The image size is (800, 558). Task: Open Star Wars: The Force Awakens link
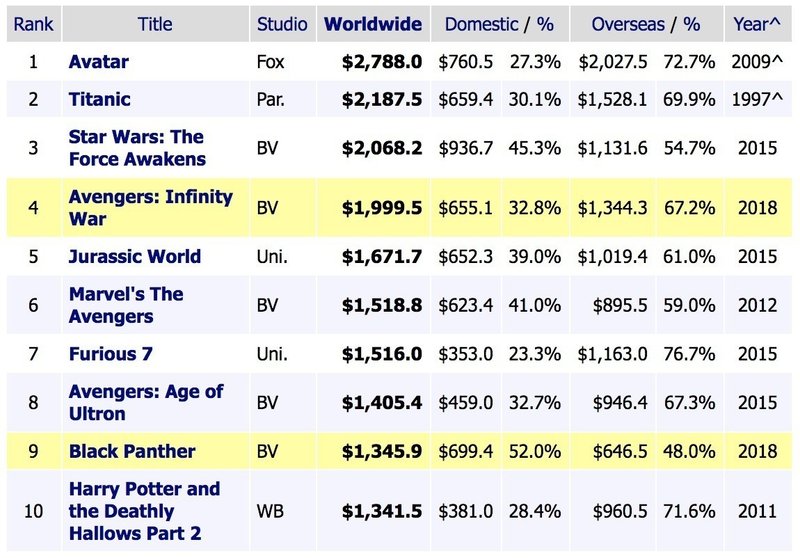coord(137,148)
